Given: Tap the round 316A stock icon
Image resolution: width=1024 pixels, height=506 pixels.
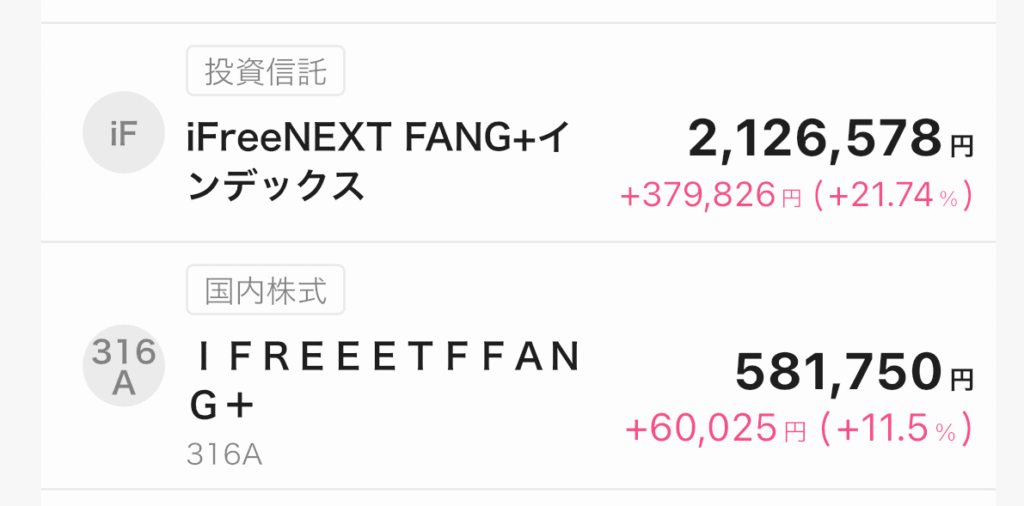Looking at the screenshot, I should 123,369.
